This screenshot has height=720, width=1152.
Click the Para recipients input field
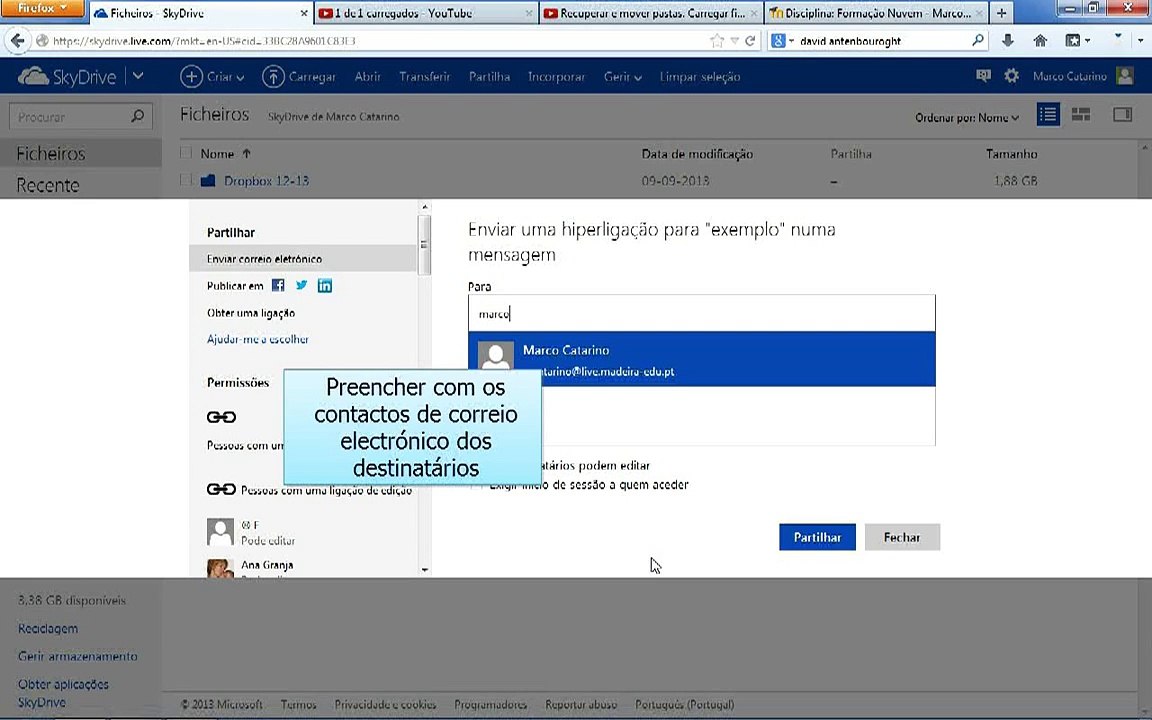point(702,314)
